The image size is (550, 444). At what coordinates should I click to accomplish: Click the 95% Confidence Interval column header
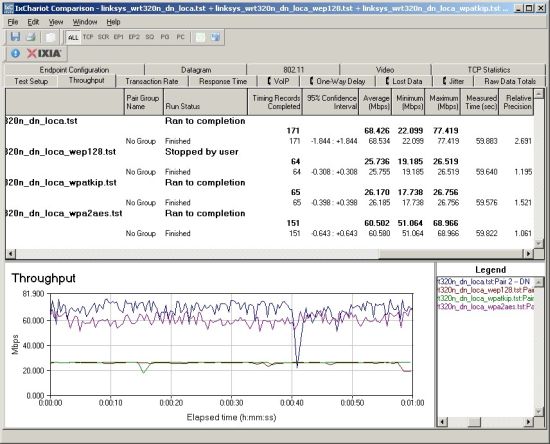(331, 102)
